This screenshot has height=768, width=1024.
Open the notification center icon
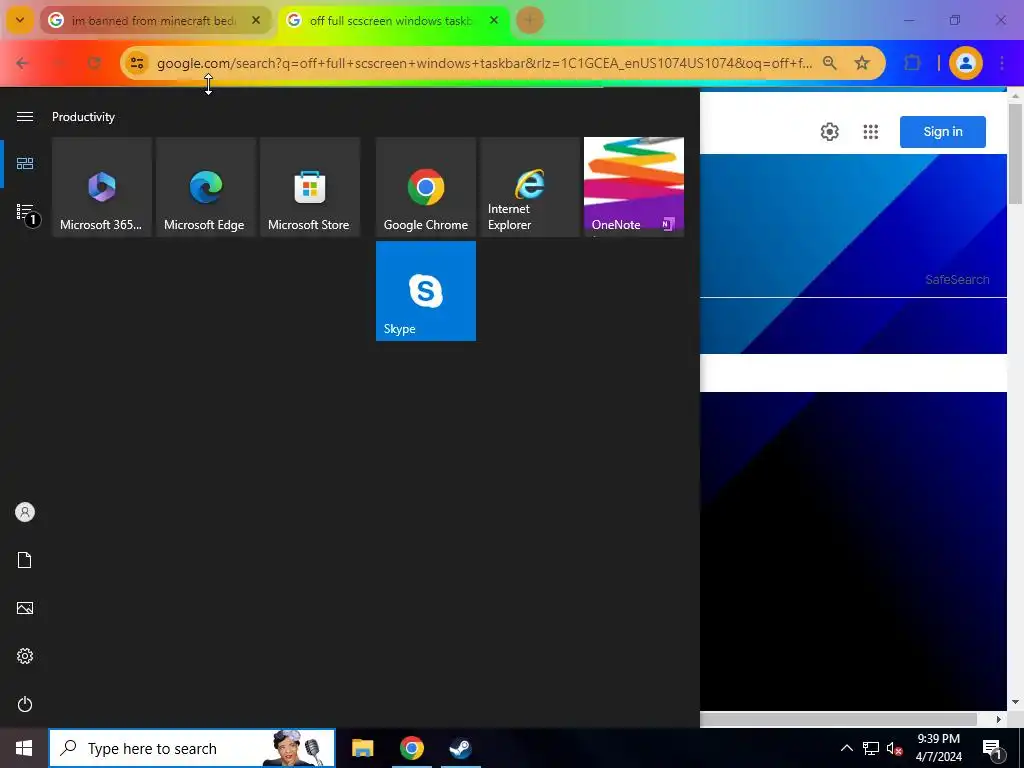pos(993,748)
